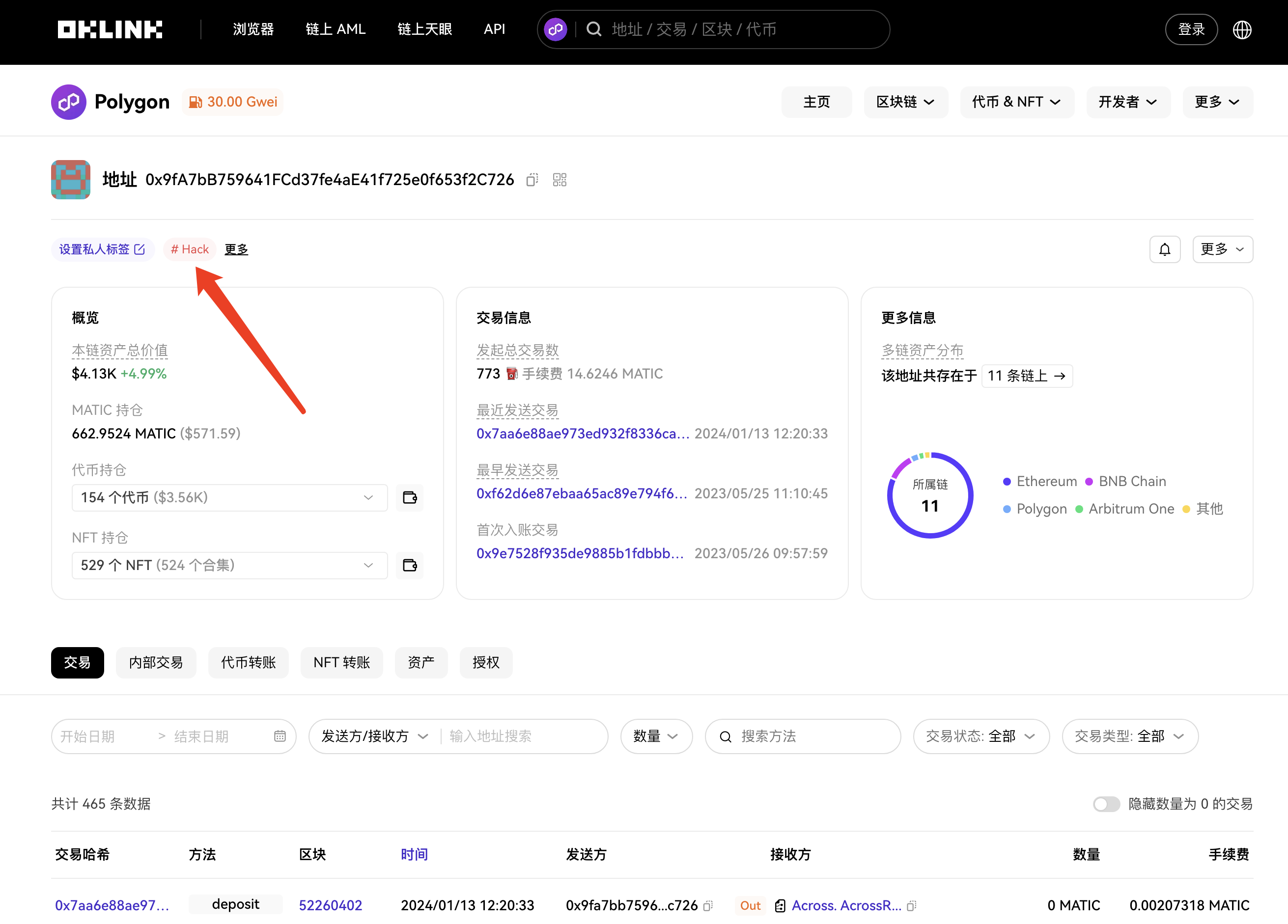Click the 所属链 11 donut chart
1288x924 pixels.
point(930,495)
